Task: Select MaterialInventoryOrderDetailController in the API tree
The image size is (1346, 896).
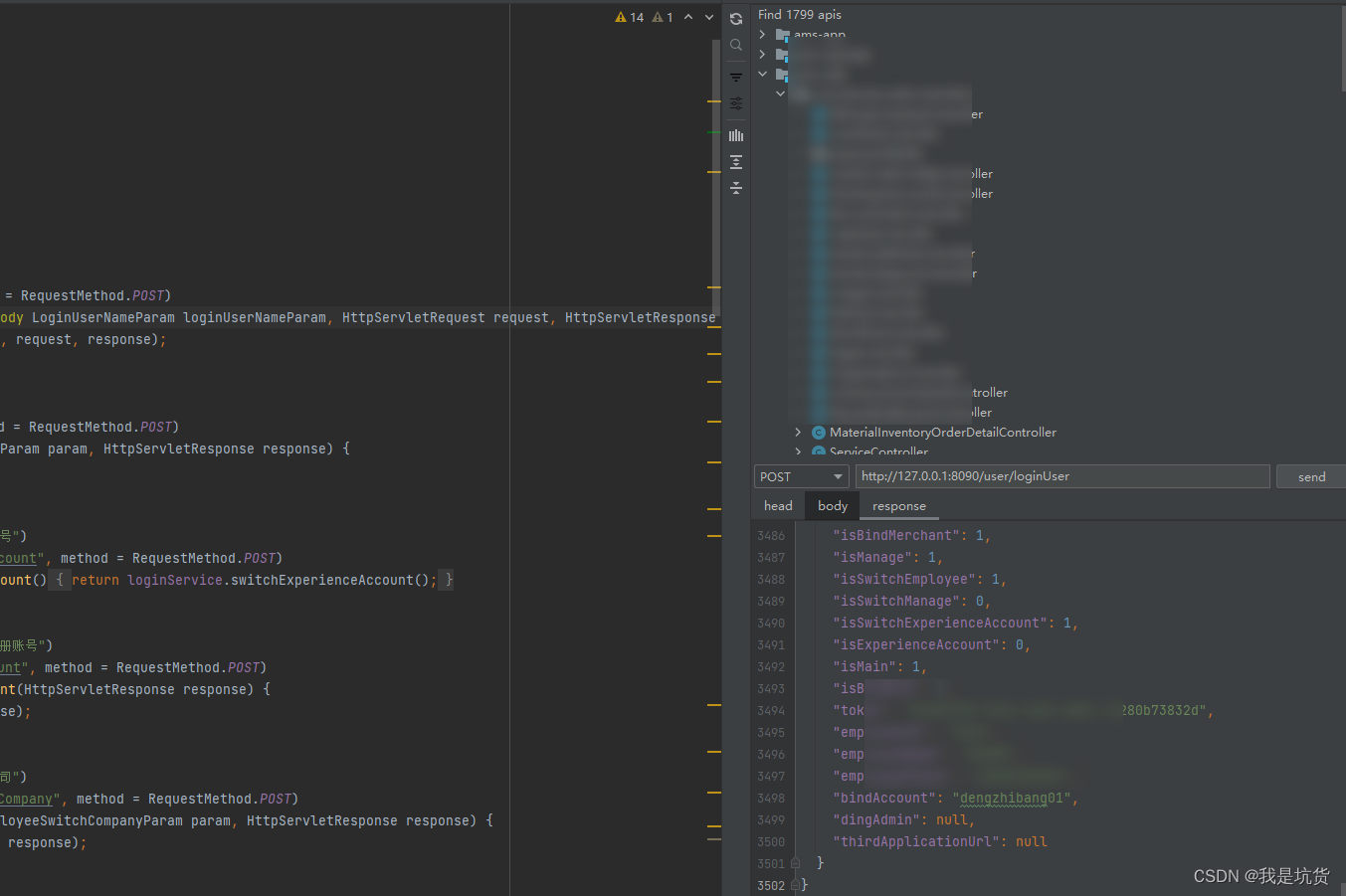Action: click(942, 433)
